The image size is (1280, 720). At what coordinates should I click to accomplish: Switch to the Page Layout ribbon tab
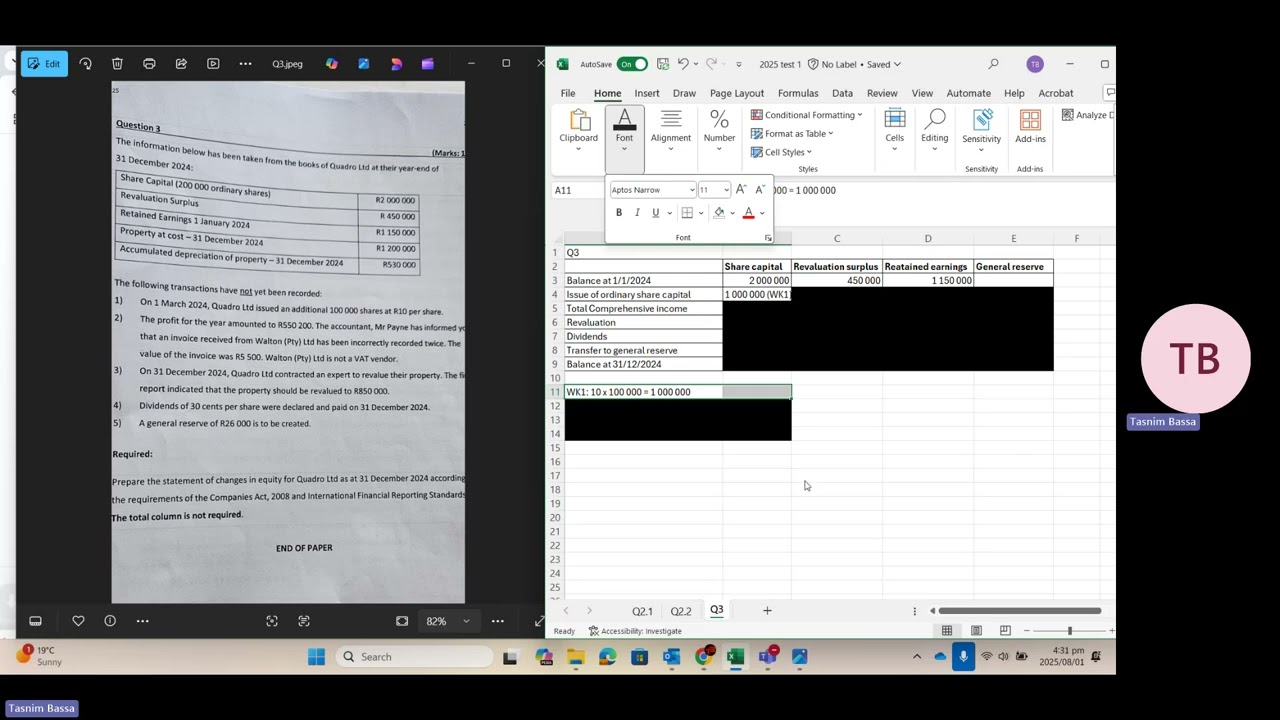click(737, 93)
